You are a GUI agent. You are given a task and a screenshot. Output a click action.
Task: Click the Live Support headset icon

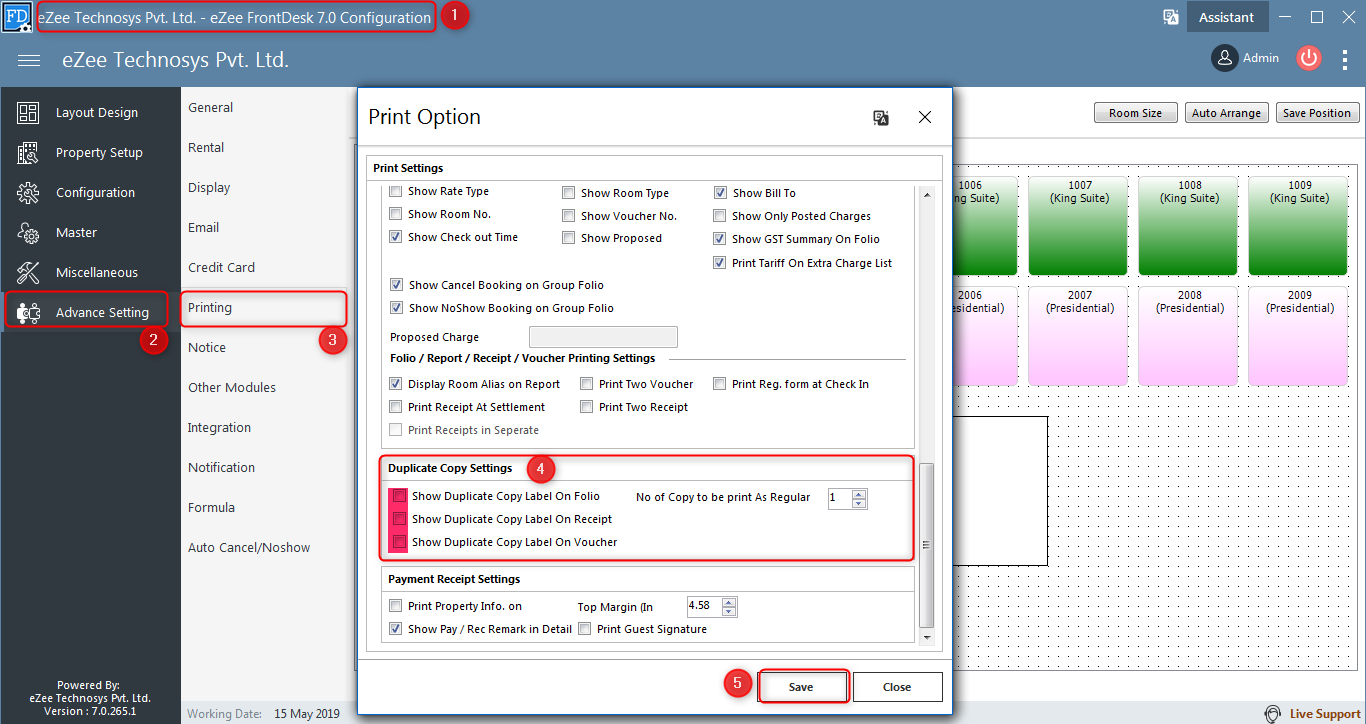coord(1273,714)
